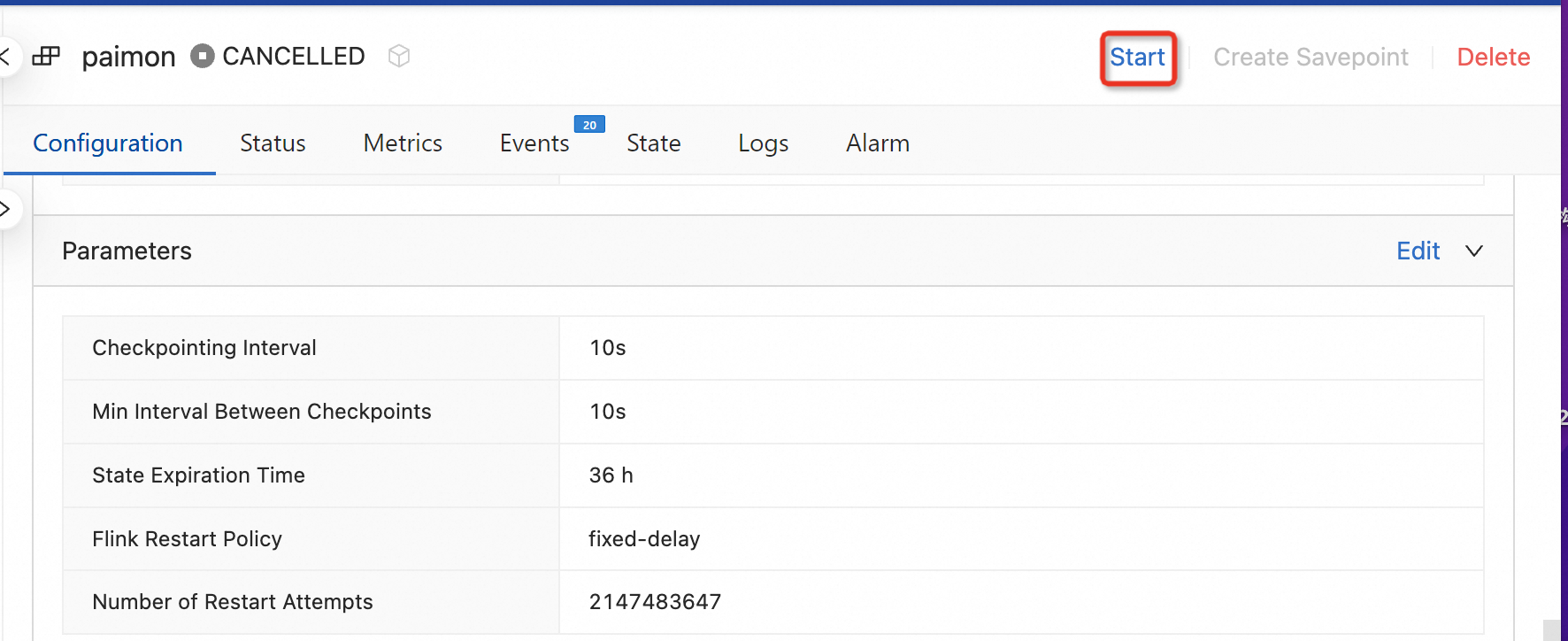The height and width of the screenshot is (641, 1568).
Task: Expand the left side panel arrow
Action: pos(5,209)
